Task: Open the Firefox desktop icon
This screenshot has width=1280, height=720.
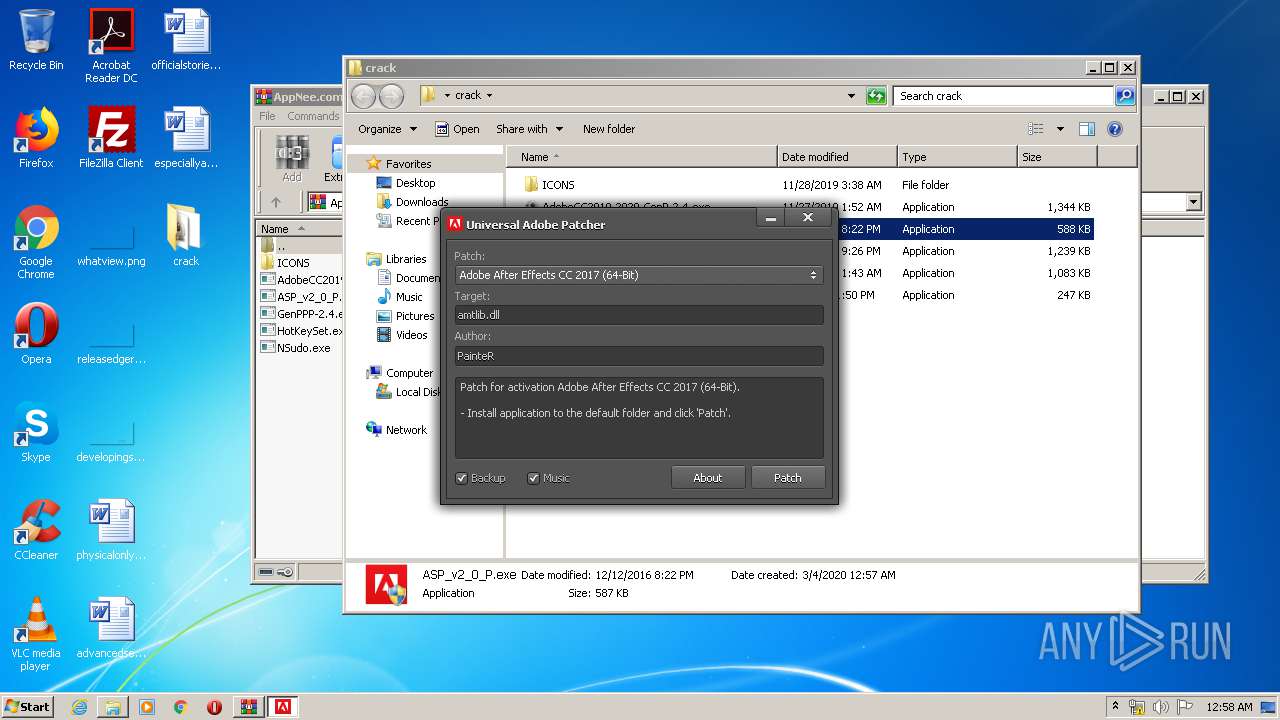Action: click(36, 138)
